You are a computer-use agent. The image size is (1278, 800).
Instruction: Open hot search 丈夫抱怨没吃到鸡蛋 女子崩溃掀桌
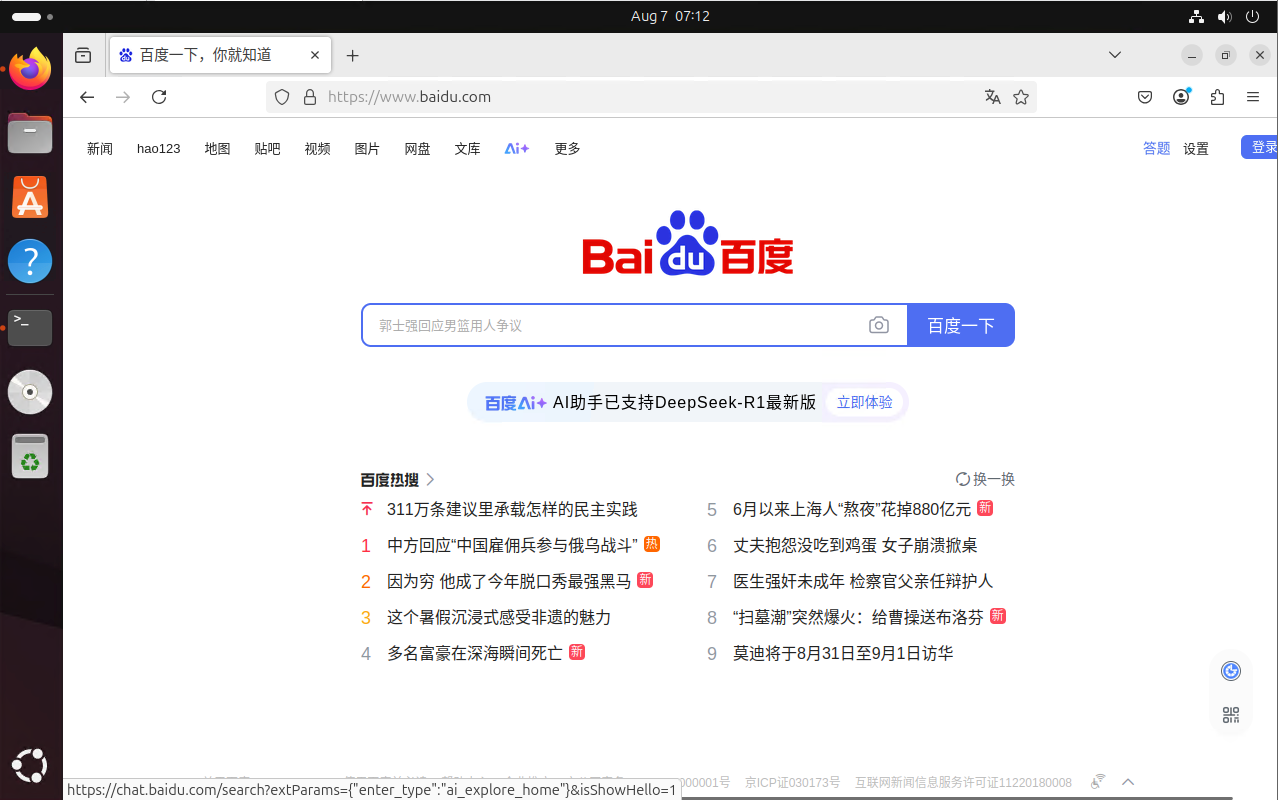coord(856,545)
